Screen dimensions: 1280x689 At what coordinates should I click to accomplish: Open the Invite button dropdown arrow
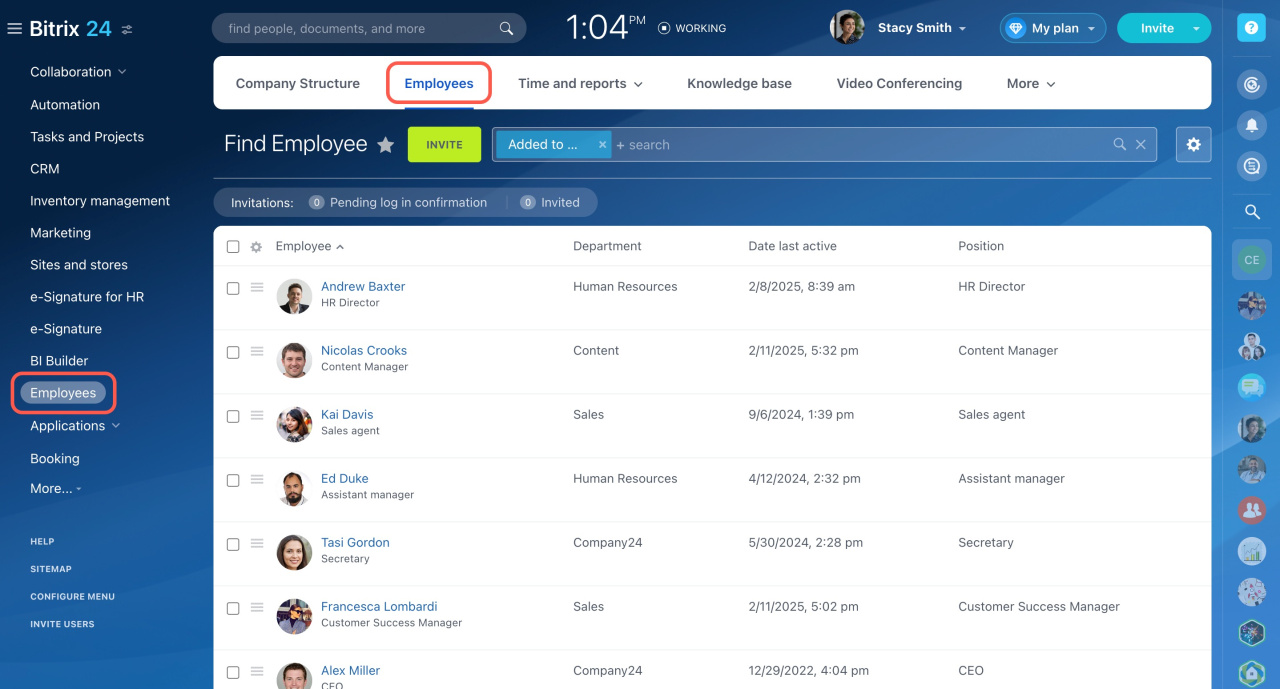tap(1196, 29)
